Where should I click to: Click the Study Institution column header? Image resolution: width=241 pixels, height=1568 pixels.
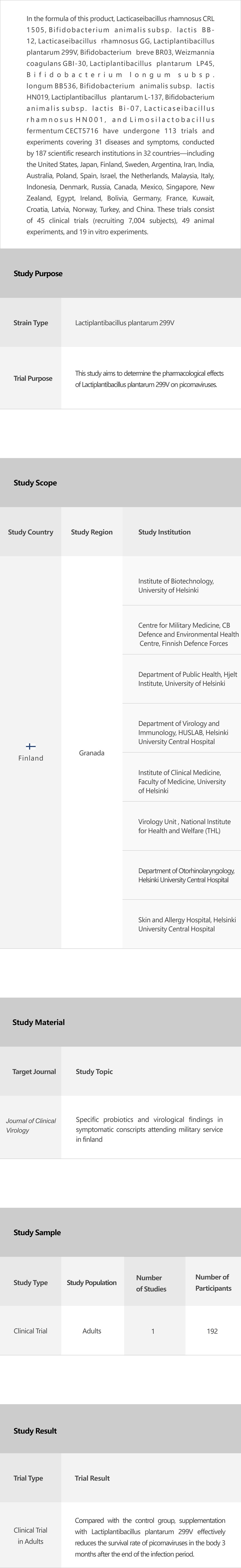[164, 532]
